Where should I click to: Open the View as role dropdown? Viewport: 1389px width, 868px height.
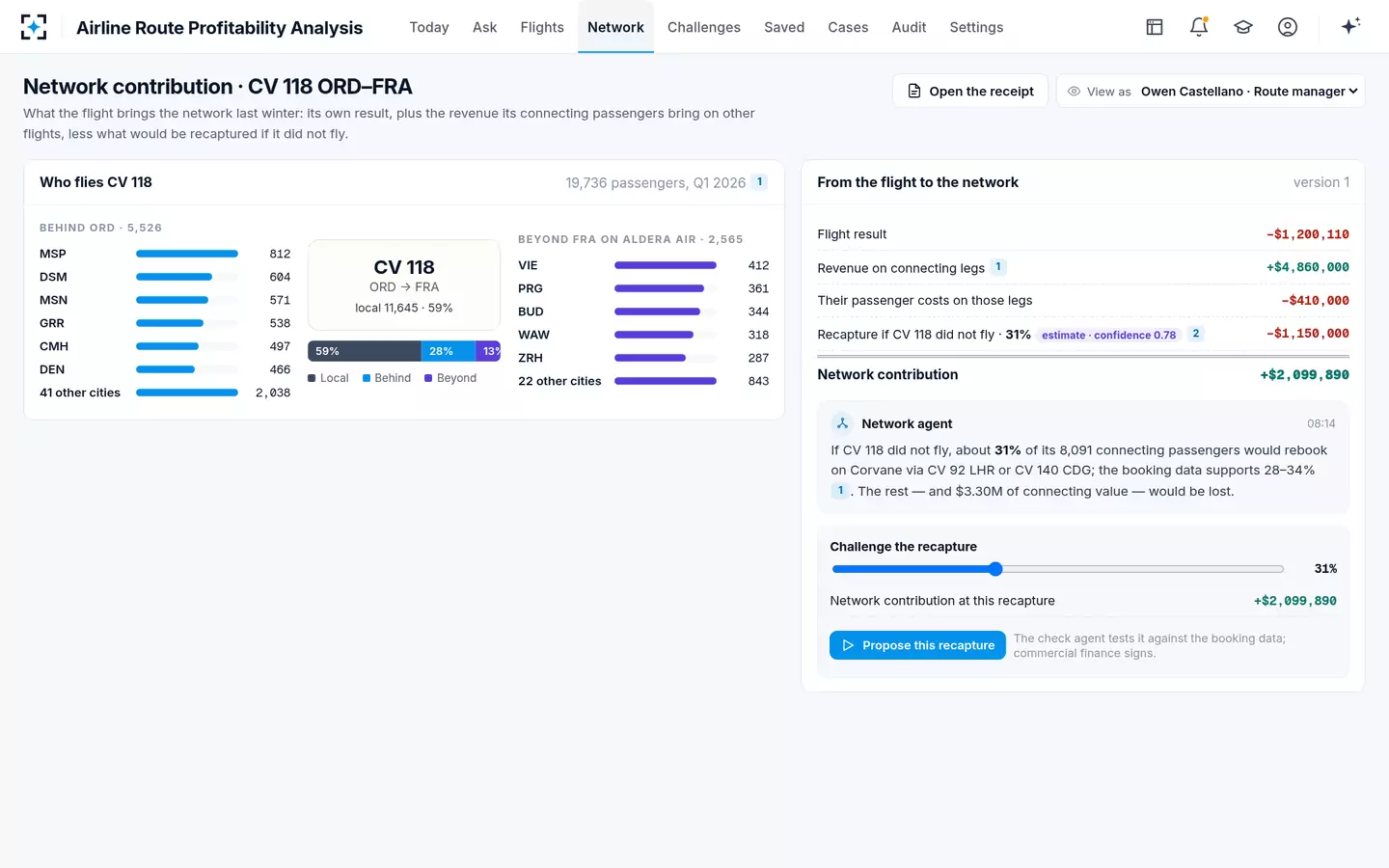point(1249,91)
